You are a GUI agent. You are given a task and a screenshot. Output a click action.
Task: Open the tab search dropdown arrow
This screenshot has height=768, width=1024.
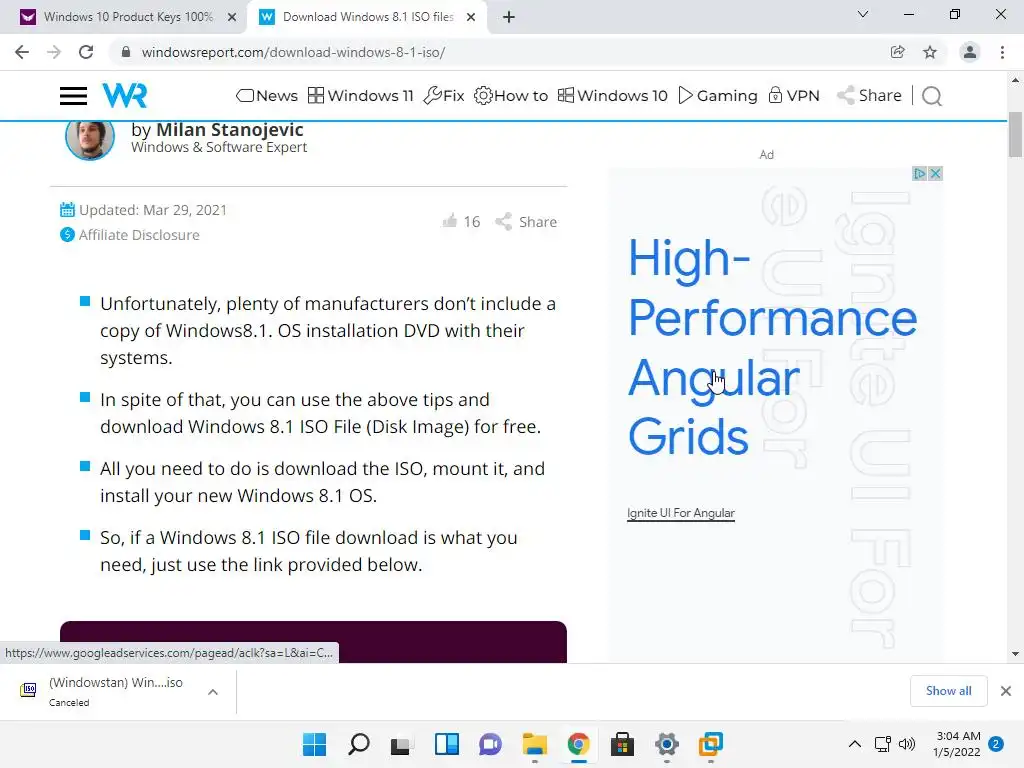click(x=863, y=14)
